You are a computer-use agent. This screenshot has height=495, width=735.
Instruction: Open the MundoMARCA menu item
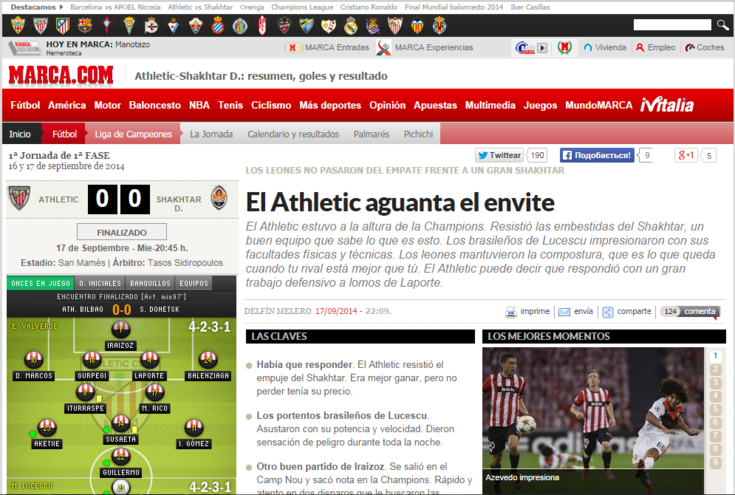599,105
